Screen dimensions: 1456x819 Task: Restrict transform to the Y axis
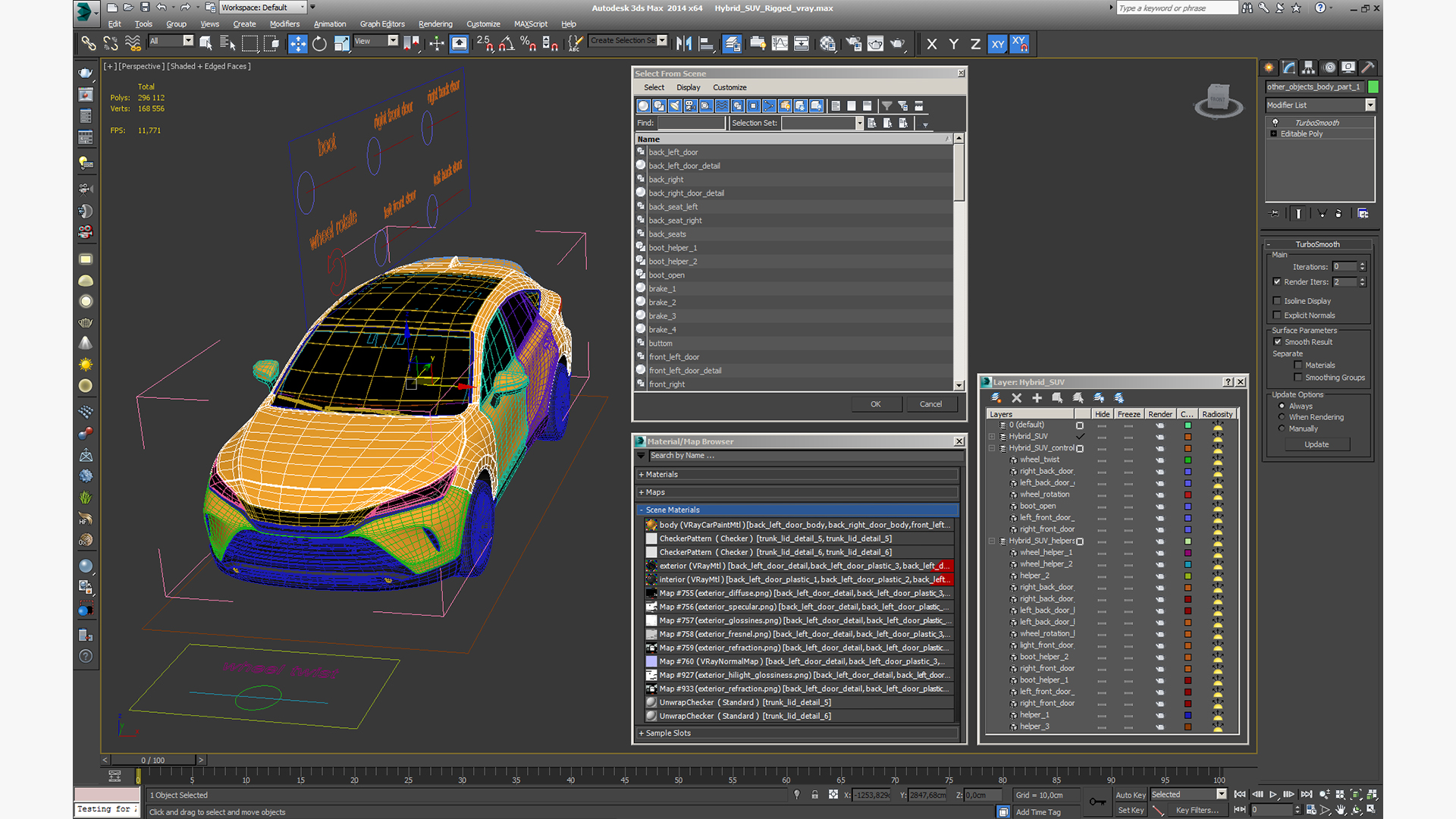coord(953,44)
